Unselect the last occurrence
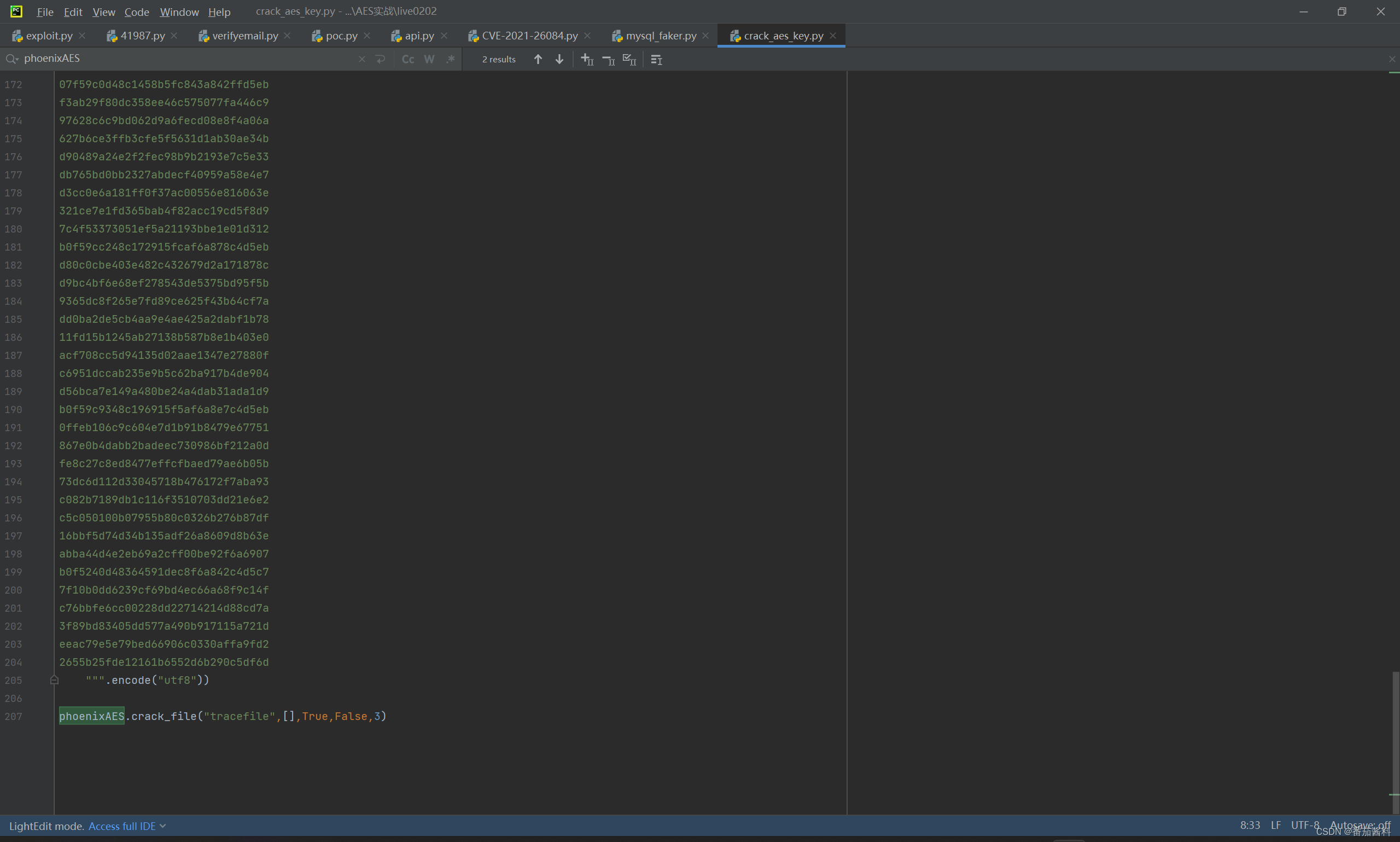Screen dimensions: 1400x842 pyautogui.click(x=609, y=60)
